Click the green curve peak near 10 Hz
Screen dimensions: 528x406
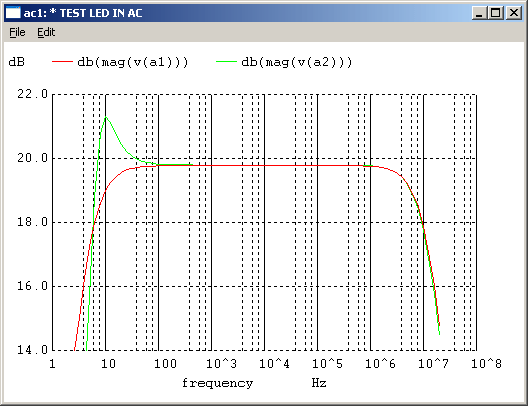106,117
